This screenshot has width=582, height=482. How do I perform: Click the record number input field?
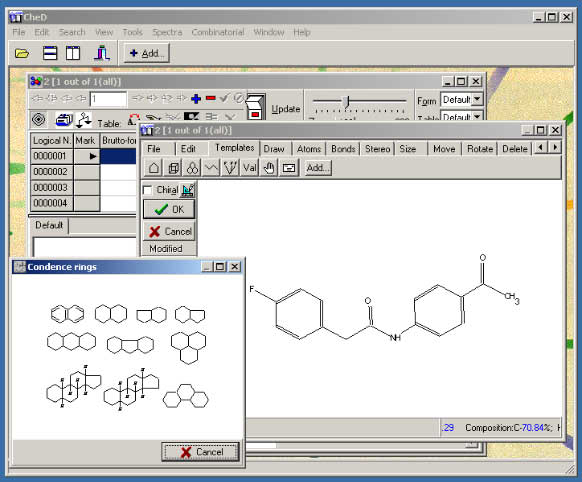pyautogui.click(x=108, y=99)
